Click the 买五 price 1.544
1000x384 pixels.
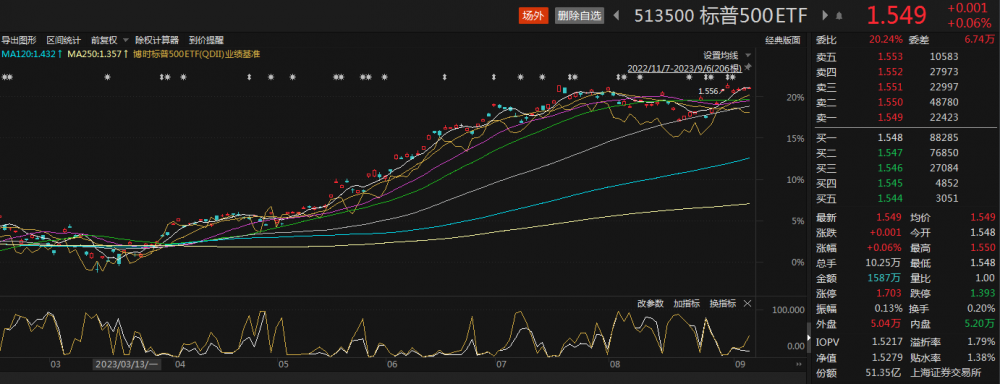point(890,198)
